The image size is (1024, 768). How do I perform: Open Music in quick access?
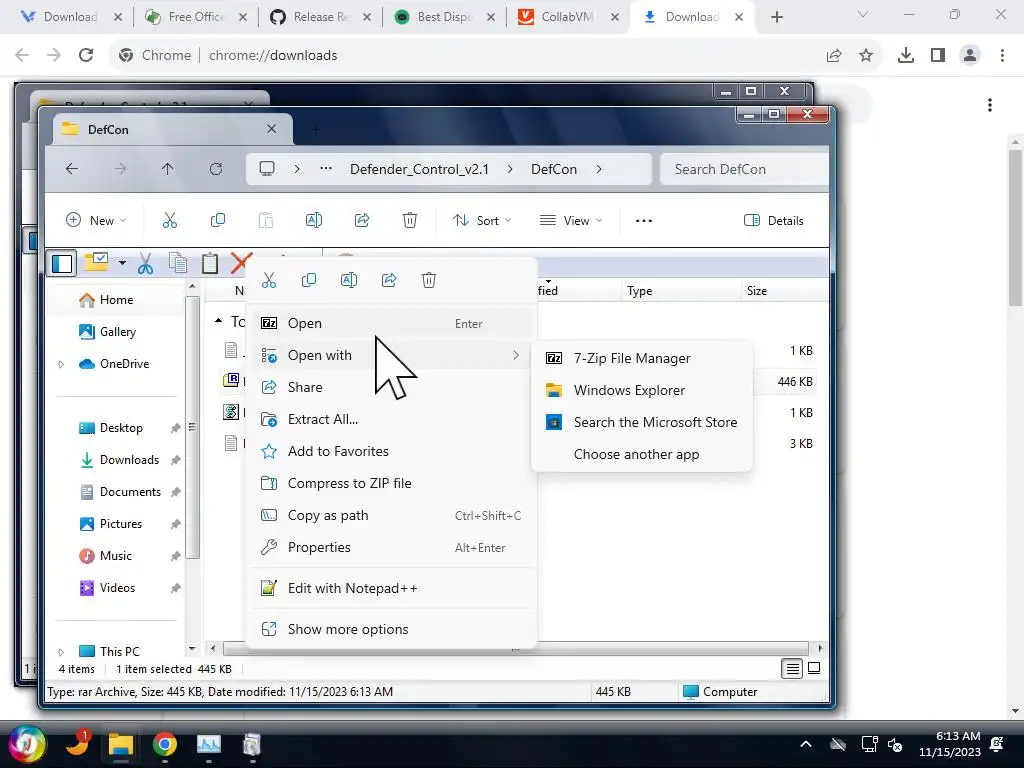pyautogui.click(x=105, y=556)
